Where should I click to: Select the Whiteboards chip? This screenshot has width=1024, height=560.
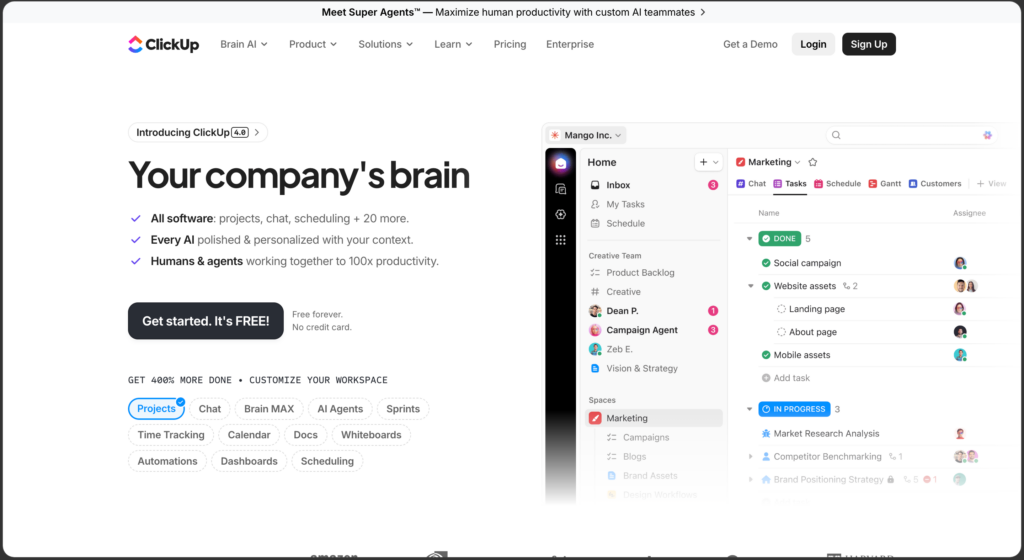click(x=371, y=435)
